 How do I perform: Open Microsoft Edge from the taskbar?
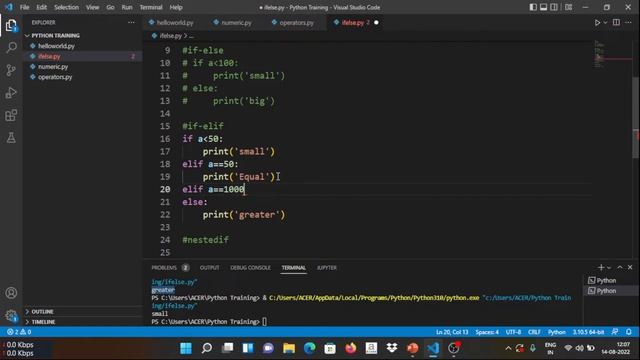[x=309, y=348]
